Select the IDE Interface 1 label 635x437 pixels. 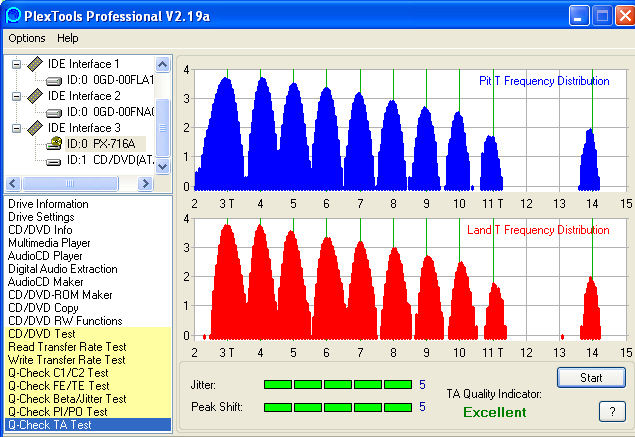click(x=83, y=64)
